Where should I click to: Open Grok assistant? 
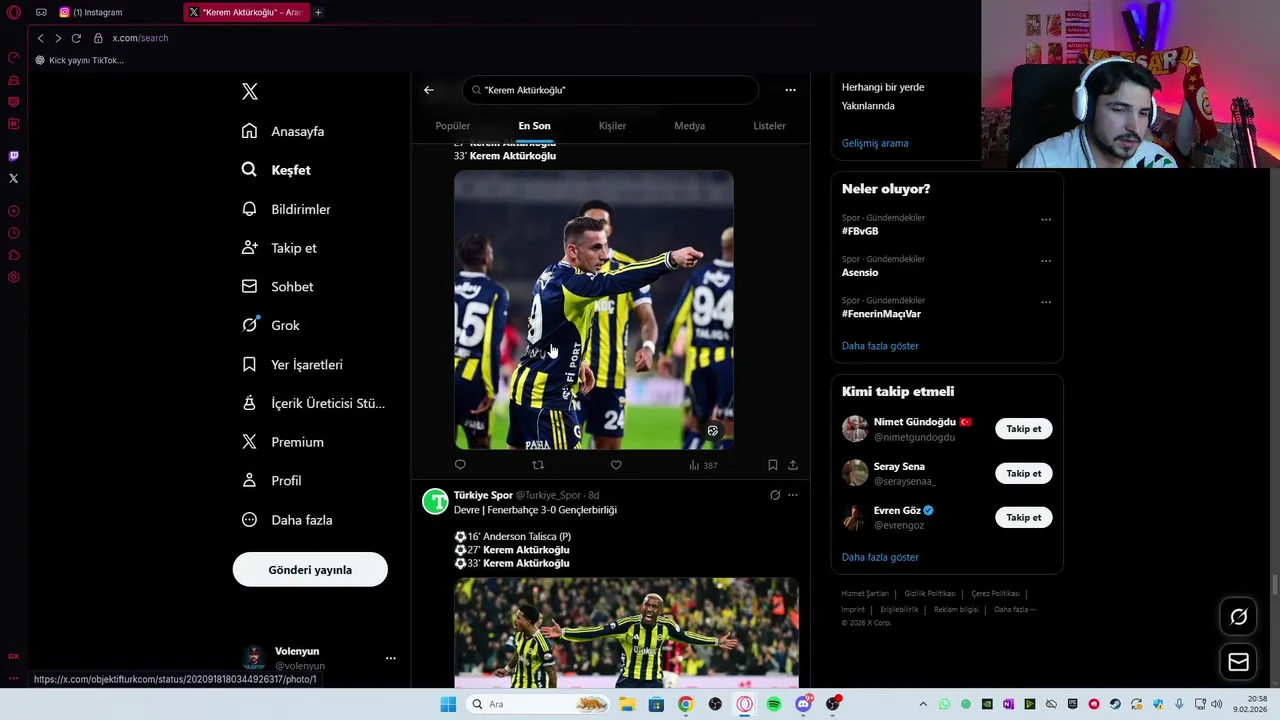pos(272,325)
